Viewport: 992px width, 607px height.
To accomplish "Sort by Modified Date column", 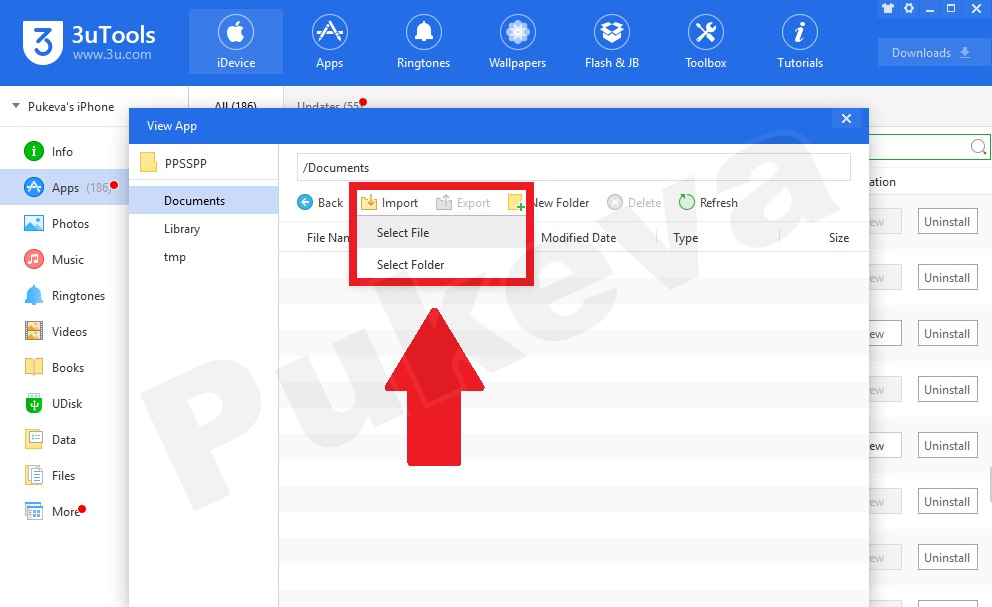I will (578, 237).
